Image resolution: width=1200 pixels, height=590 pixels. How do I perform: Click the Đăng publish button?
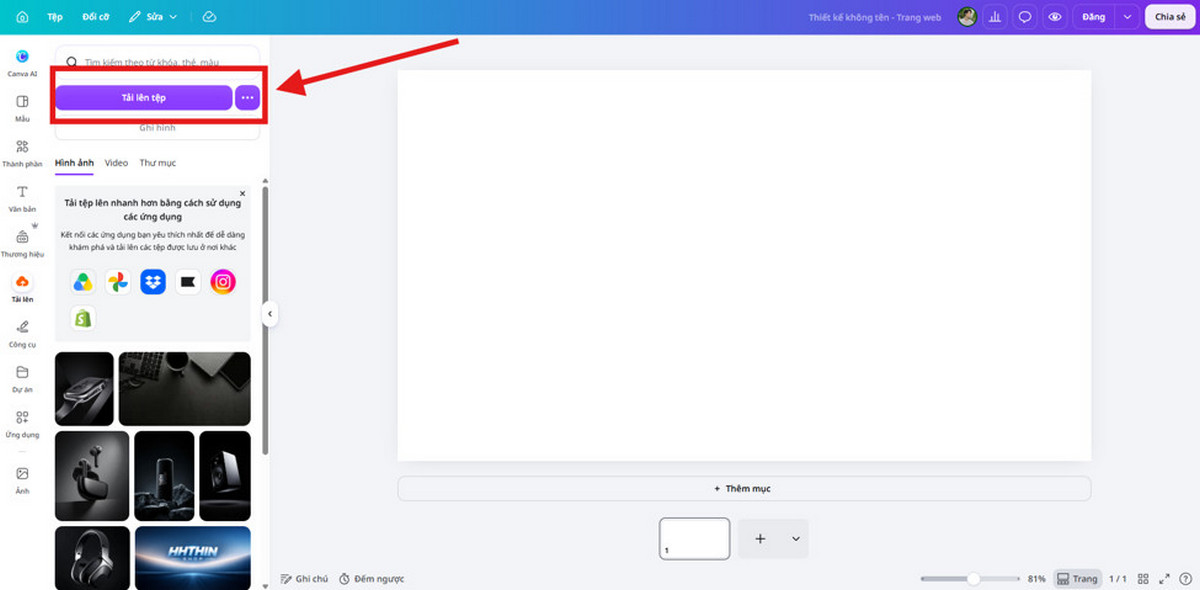pyautogui.click(x=1093, y=17)
